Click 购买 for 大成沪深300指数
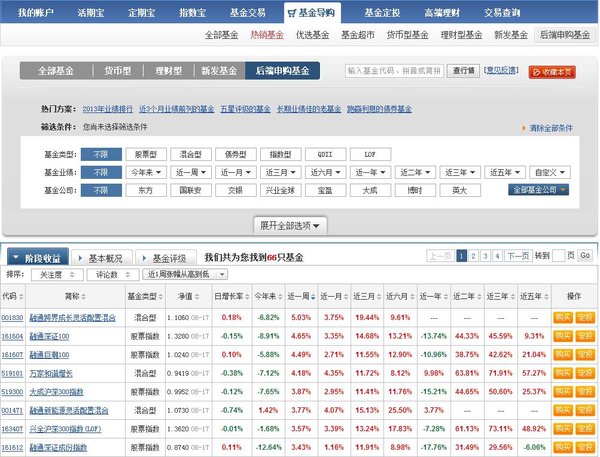 [x=562, y=392]
